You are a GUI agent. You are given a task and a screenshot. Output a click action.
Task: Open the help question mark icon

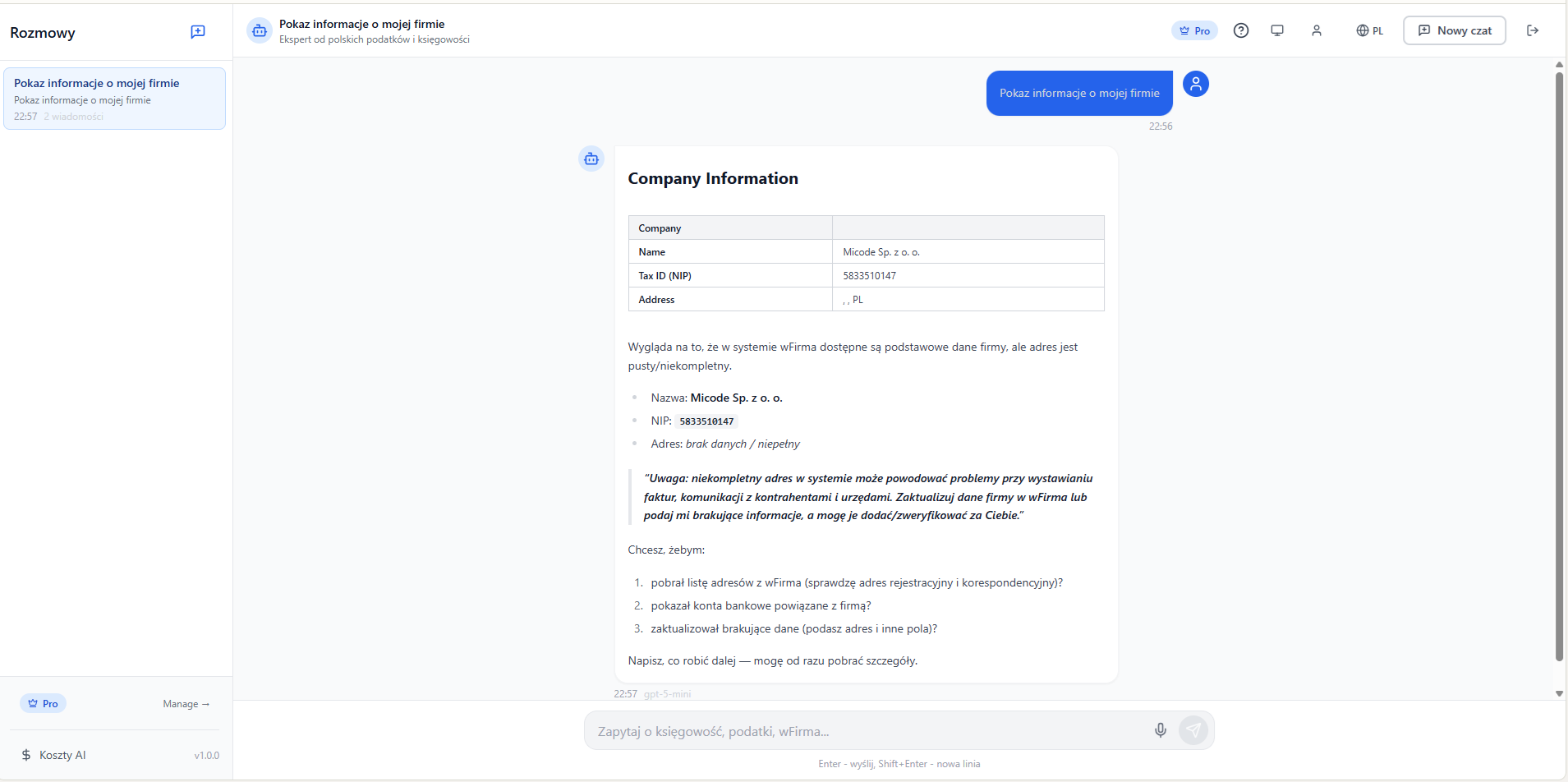1241,30
